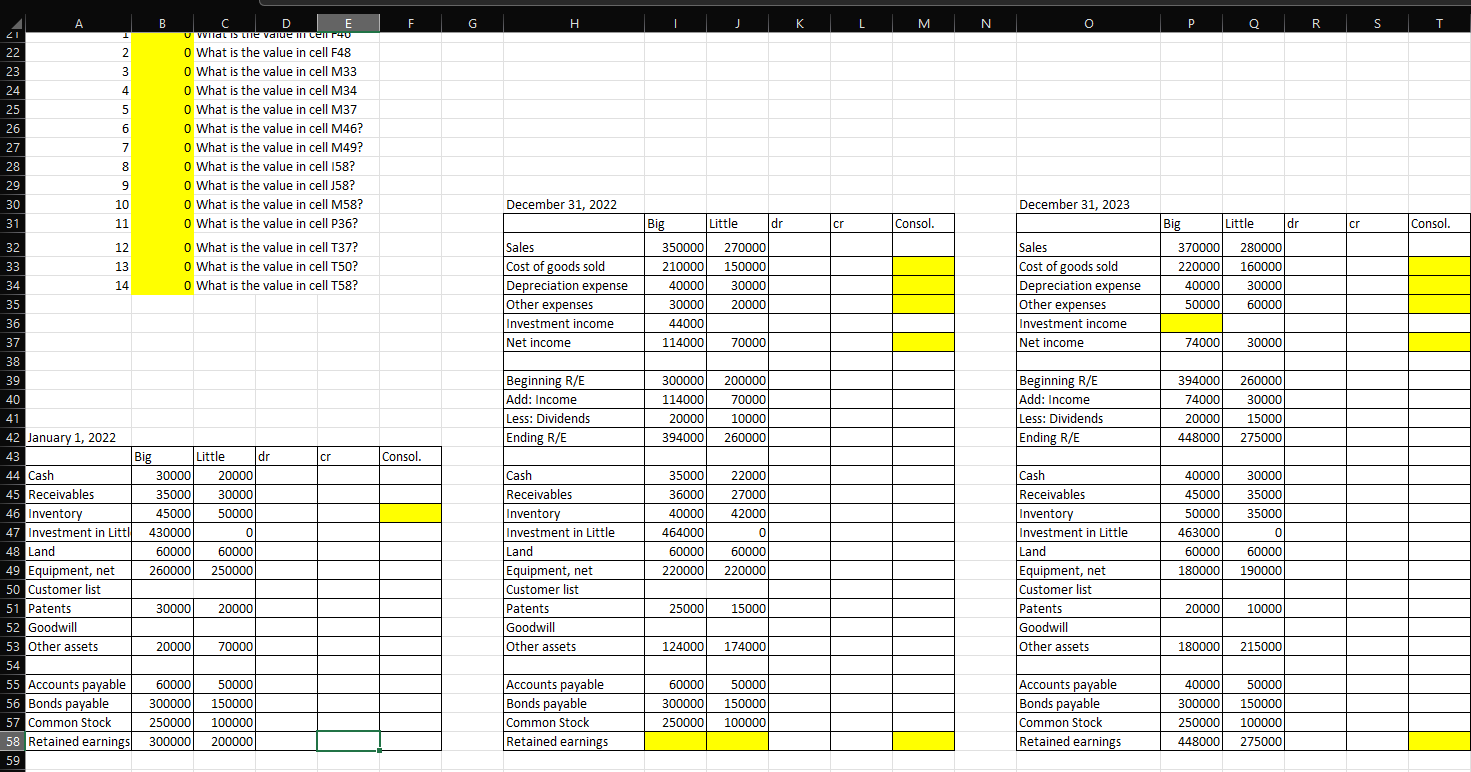Click "What is the value in cell T37?"
The width and height of the screenshot is (1471, 772).
tap(277, 247)
